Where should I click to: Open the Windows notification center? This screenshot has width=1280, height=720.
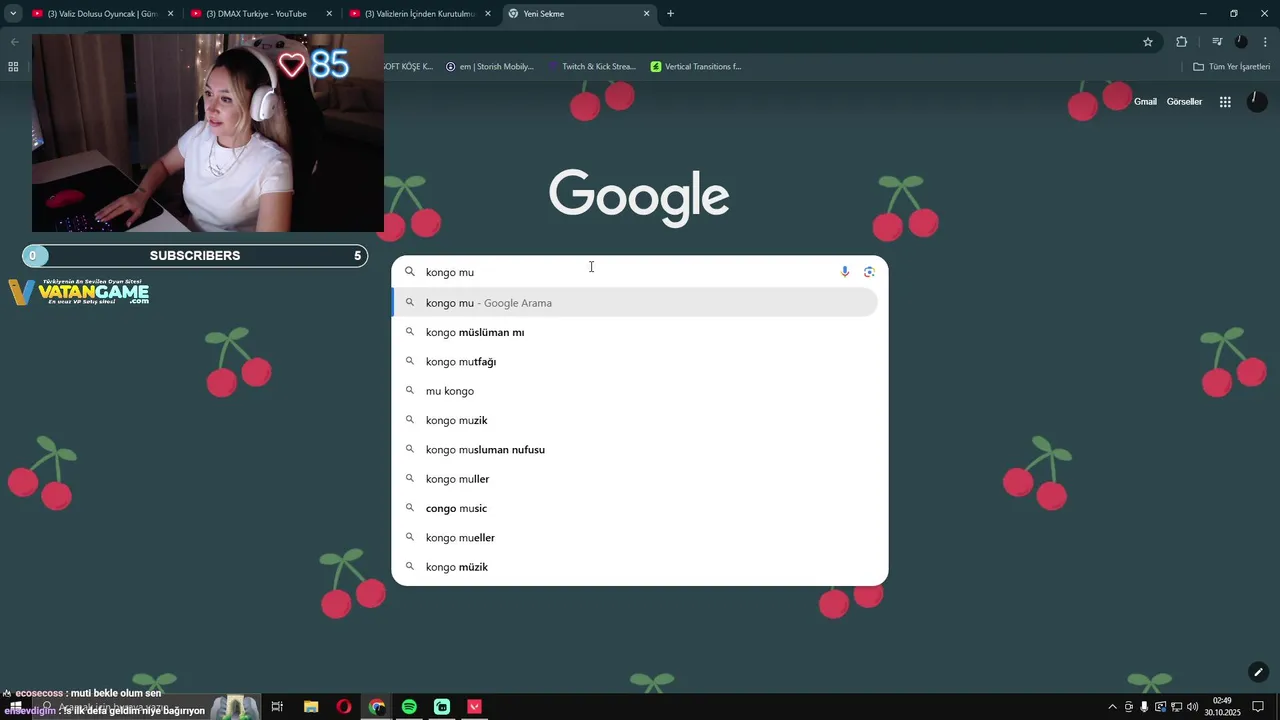[x=1258, y=707]
